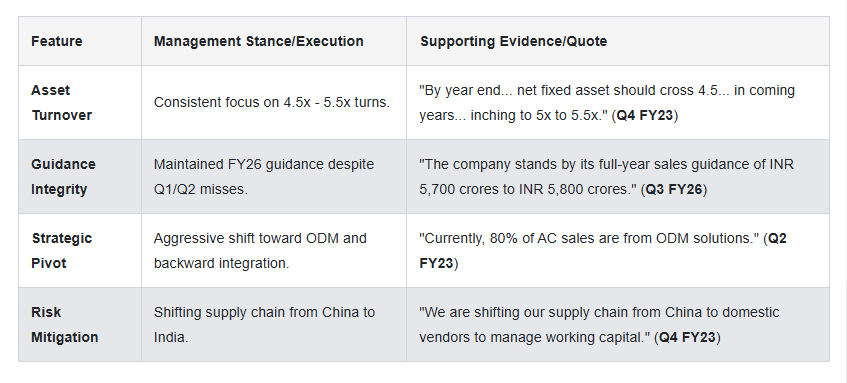Click Q4 FY23 in Risk Mitigation row

coord(687,338)
